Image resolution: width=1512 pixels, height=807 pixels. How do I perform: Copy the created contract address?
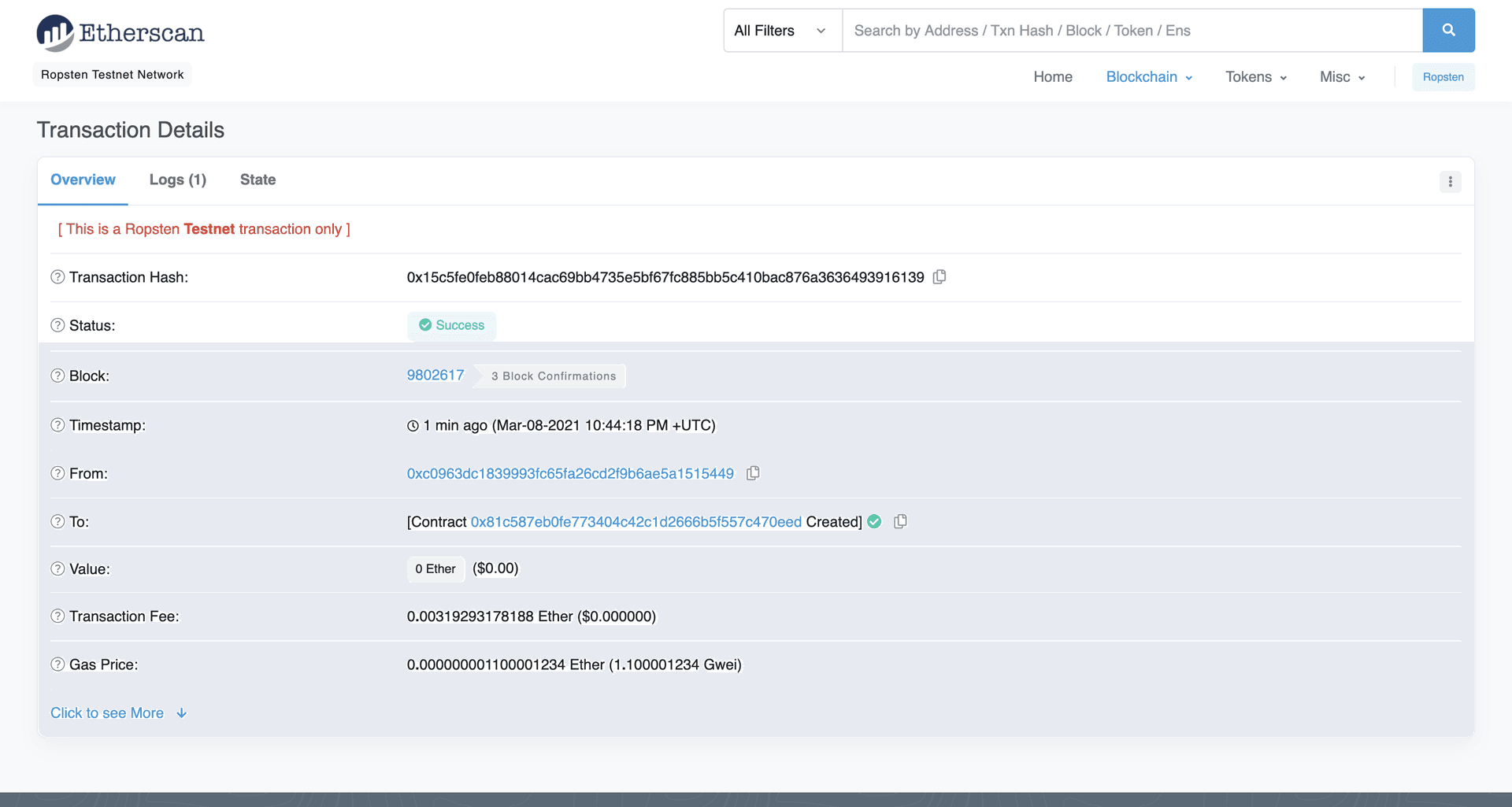pos(900,521)
